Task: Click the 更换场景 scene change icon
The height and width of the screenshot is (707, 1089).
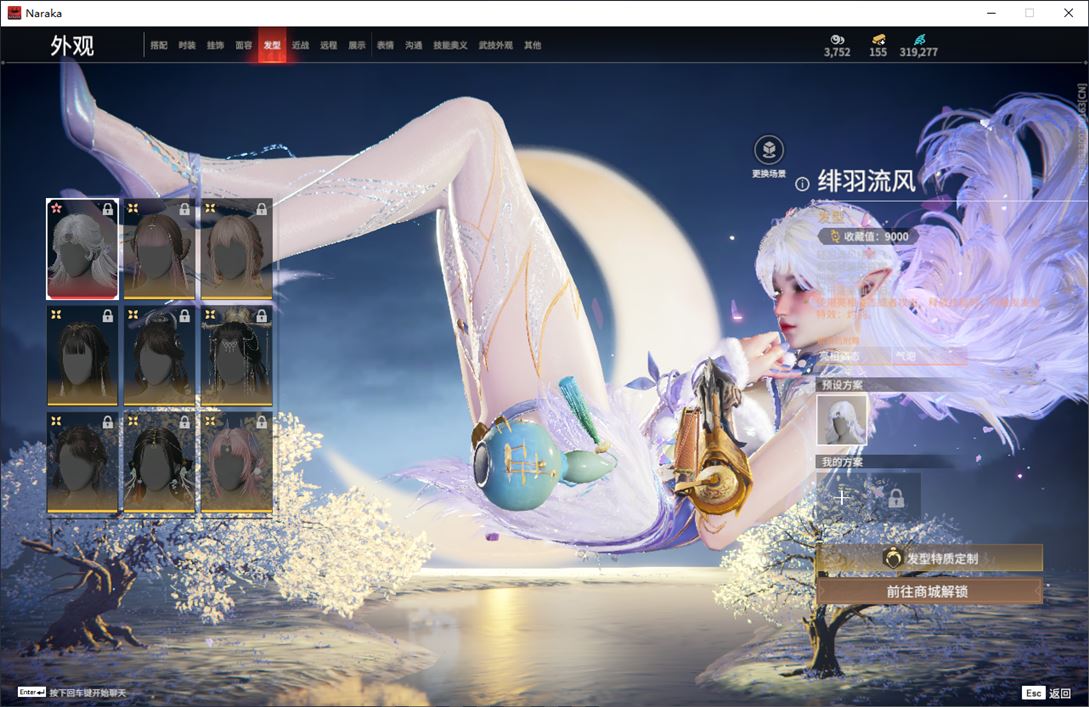Action: 769,150
